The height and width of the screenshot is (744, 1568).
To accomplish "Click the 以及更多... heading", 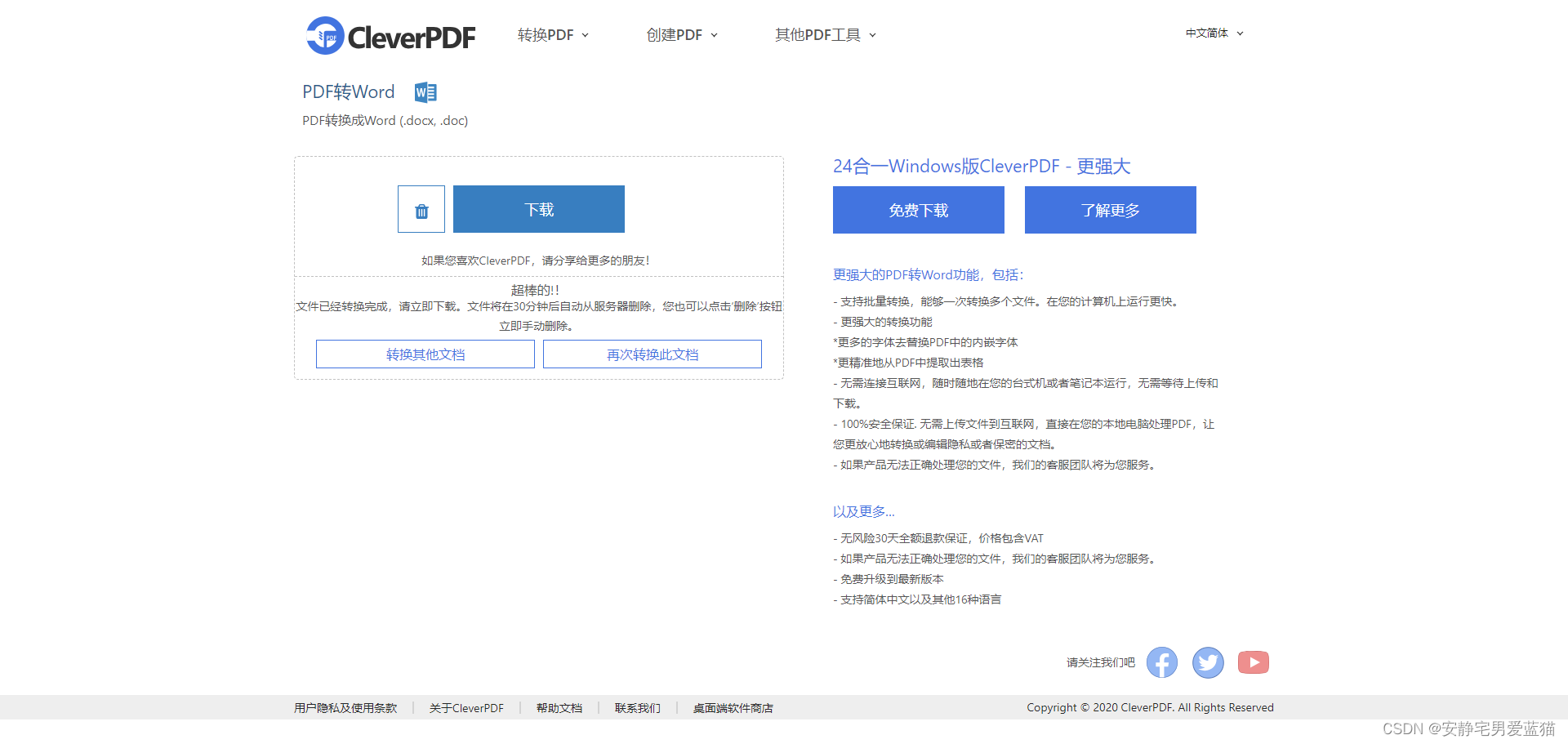I will click(x=864, y=511).
